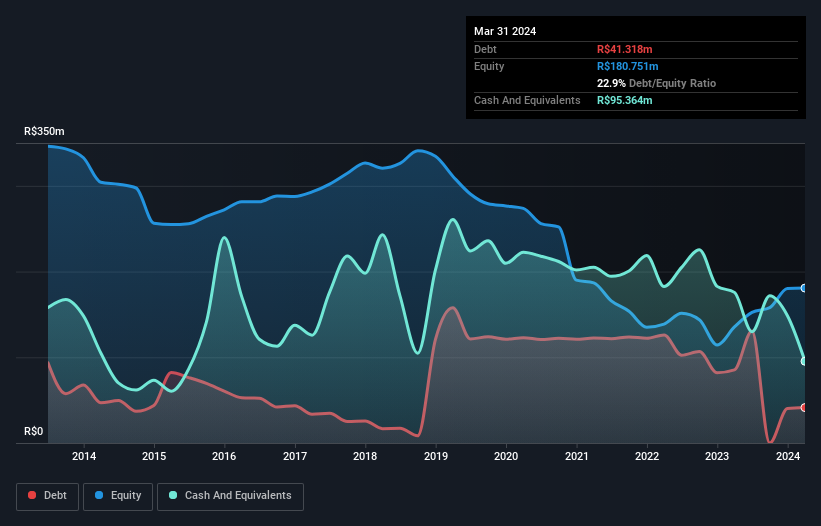Click the R$0 y-axis label
Screen dimensions: 821x526
[x=34, y=432]
